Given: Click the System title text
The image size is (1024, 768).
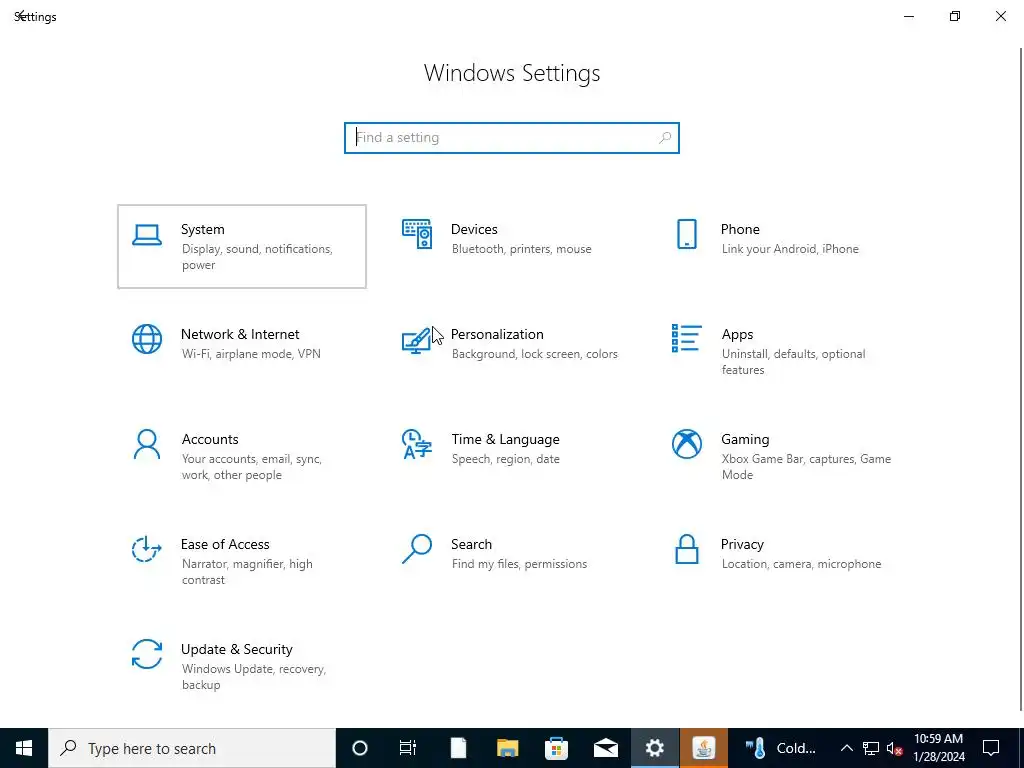Looking at the screenshot, I should [202, 229].
